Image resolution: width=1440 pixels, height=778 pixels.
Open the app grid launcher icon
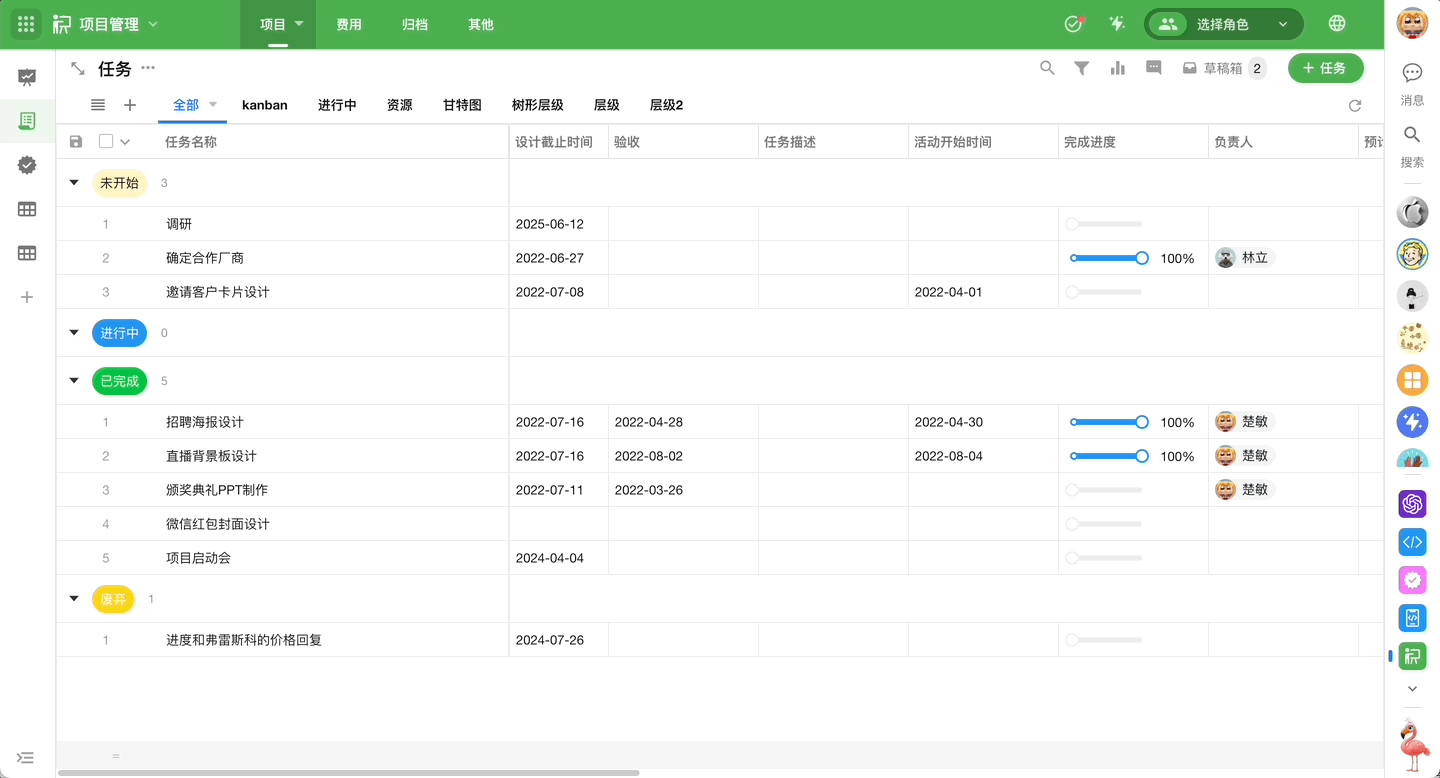coord(26,24)
